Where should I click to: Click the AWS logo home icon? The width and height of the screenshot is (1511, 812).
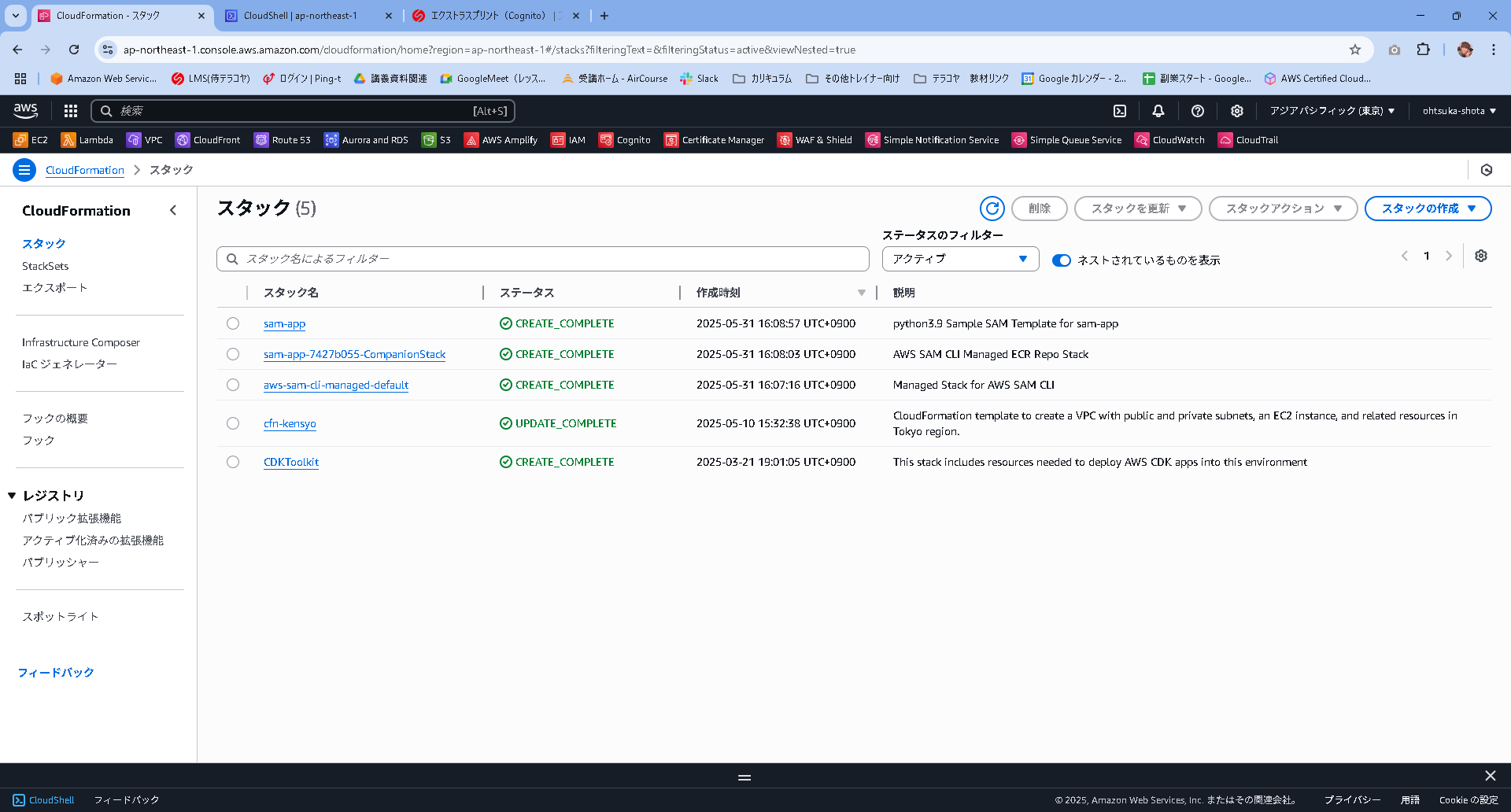click(x=25, y=111)
